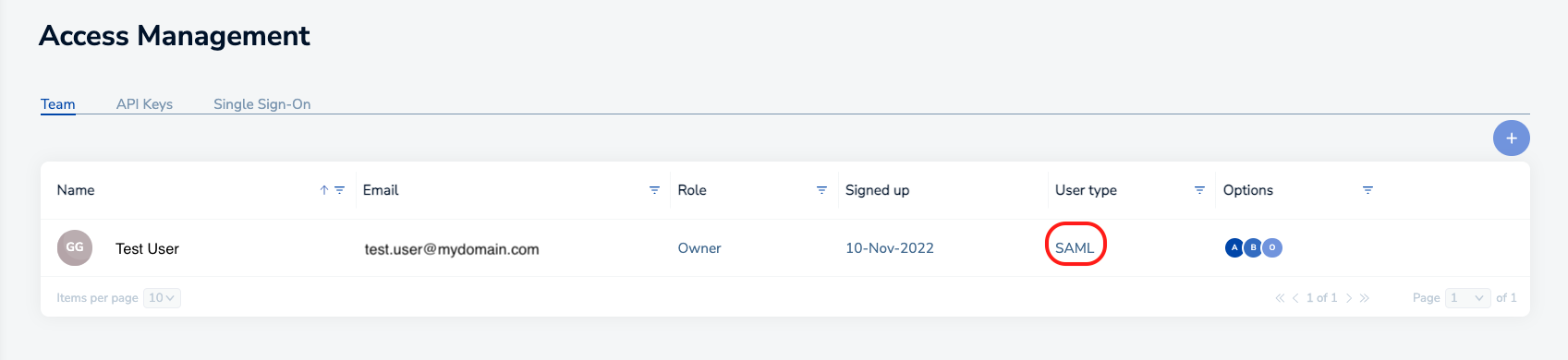Open the Options column filter icon
This screenshot has height=360, width=1568.
pos(1367,190)
